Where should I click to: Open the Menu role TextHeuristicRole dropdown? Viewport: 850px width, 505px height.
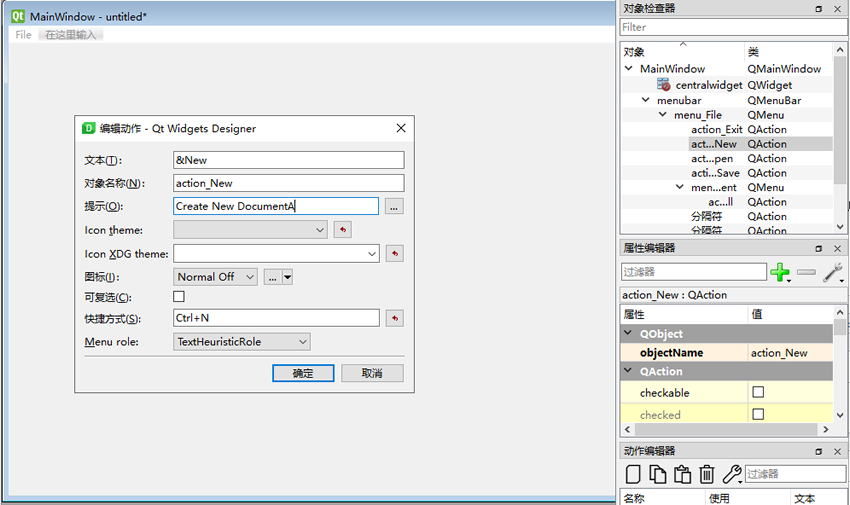click(242, 342)
